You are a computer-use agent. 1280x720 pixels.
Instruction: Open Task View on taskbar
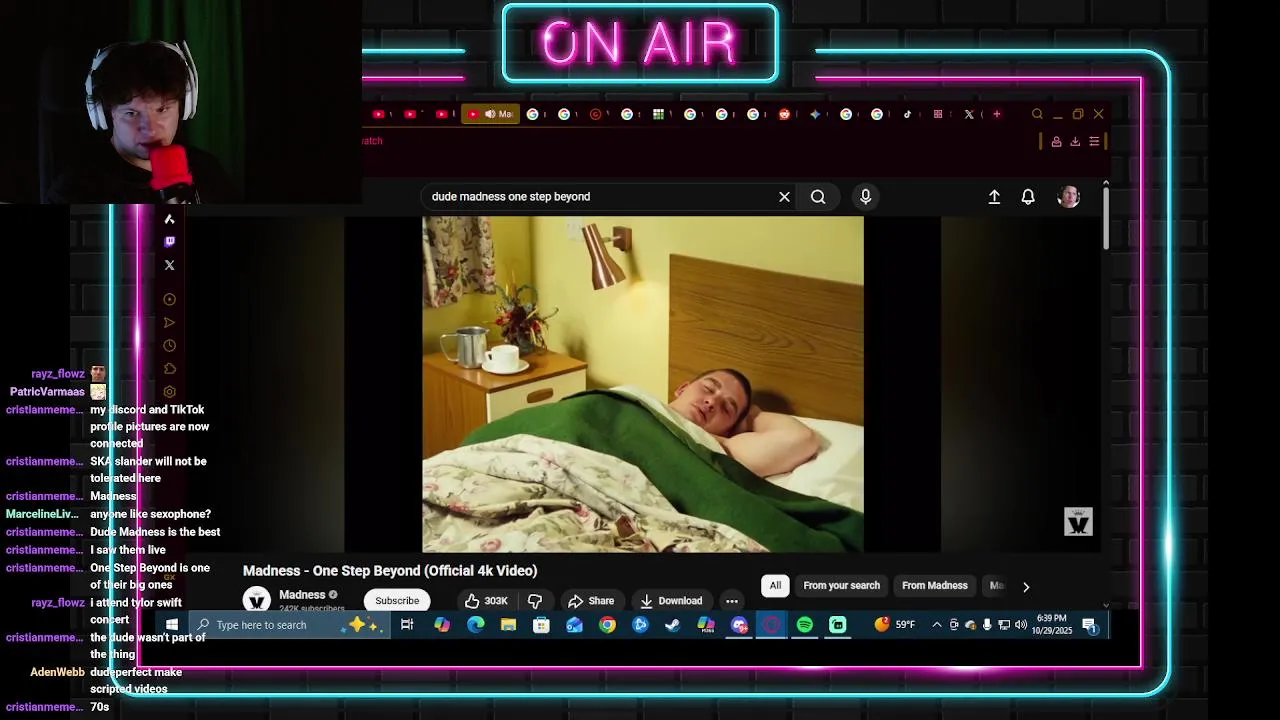407,625
